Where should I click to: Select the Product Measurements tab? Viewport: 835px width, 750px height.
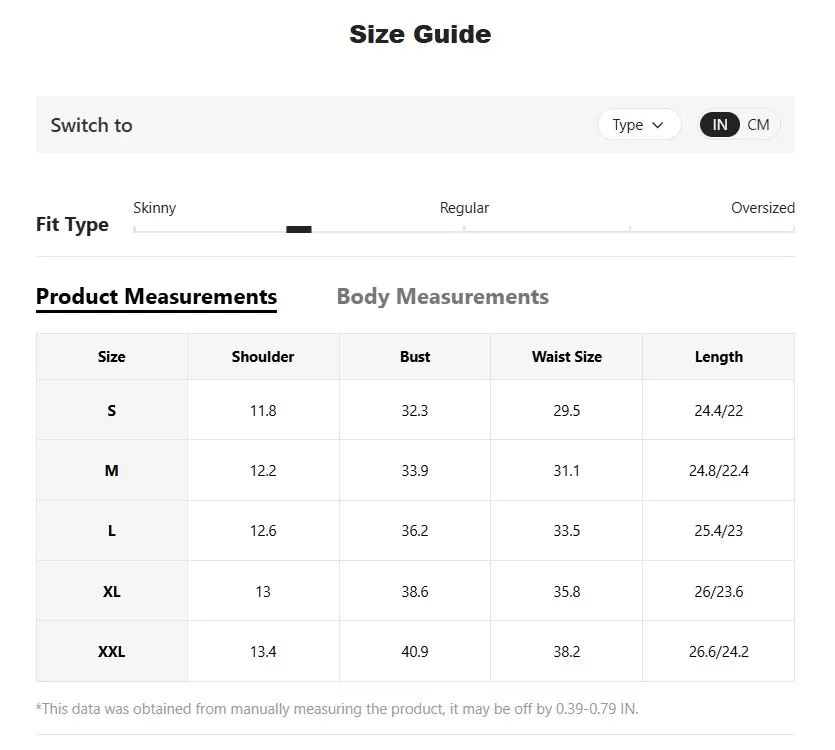click(x=156, y=297)
